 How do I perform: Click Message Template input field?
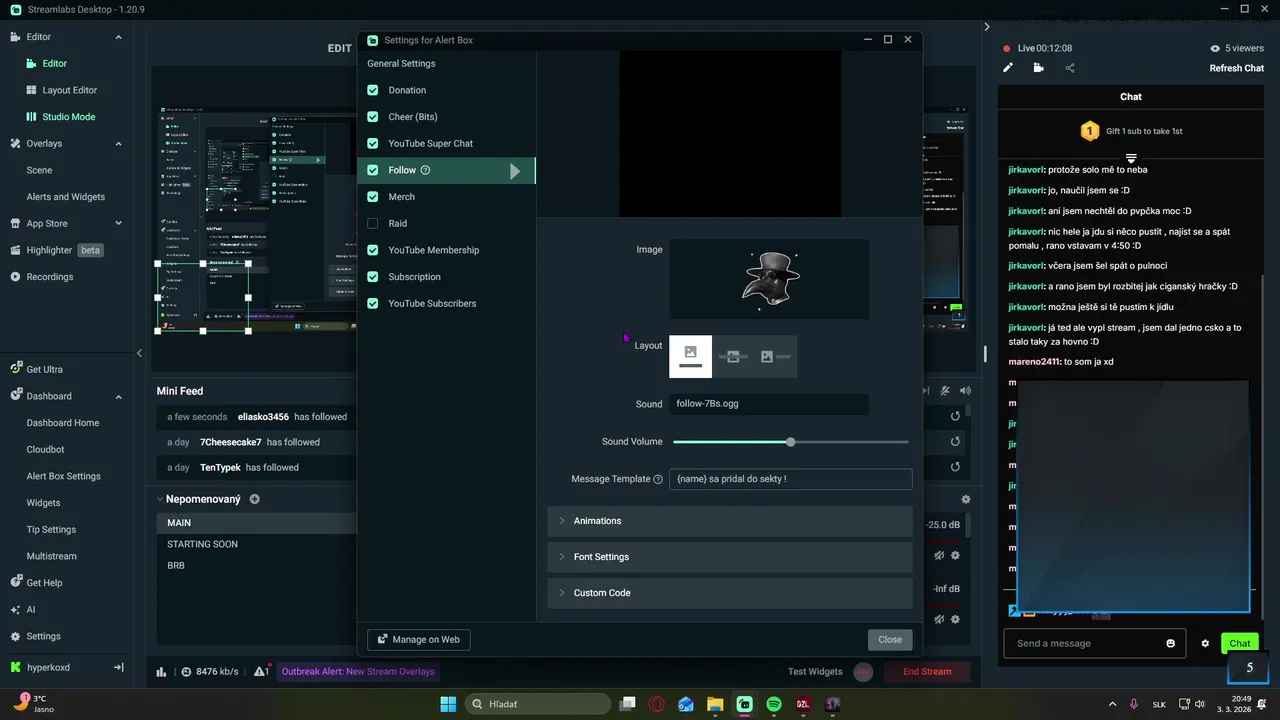tap(791, 479)
